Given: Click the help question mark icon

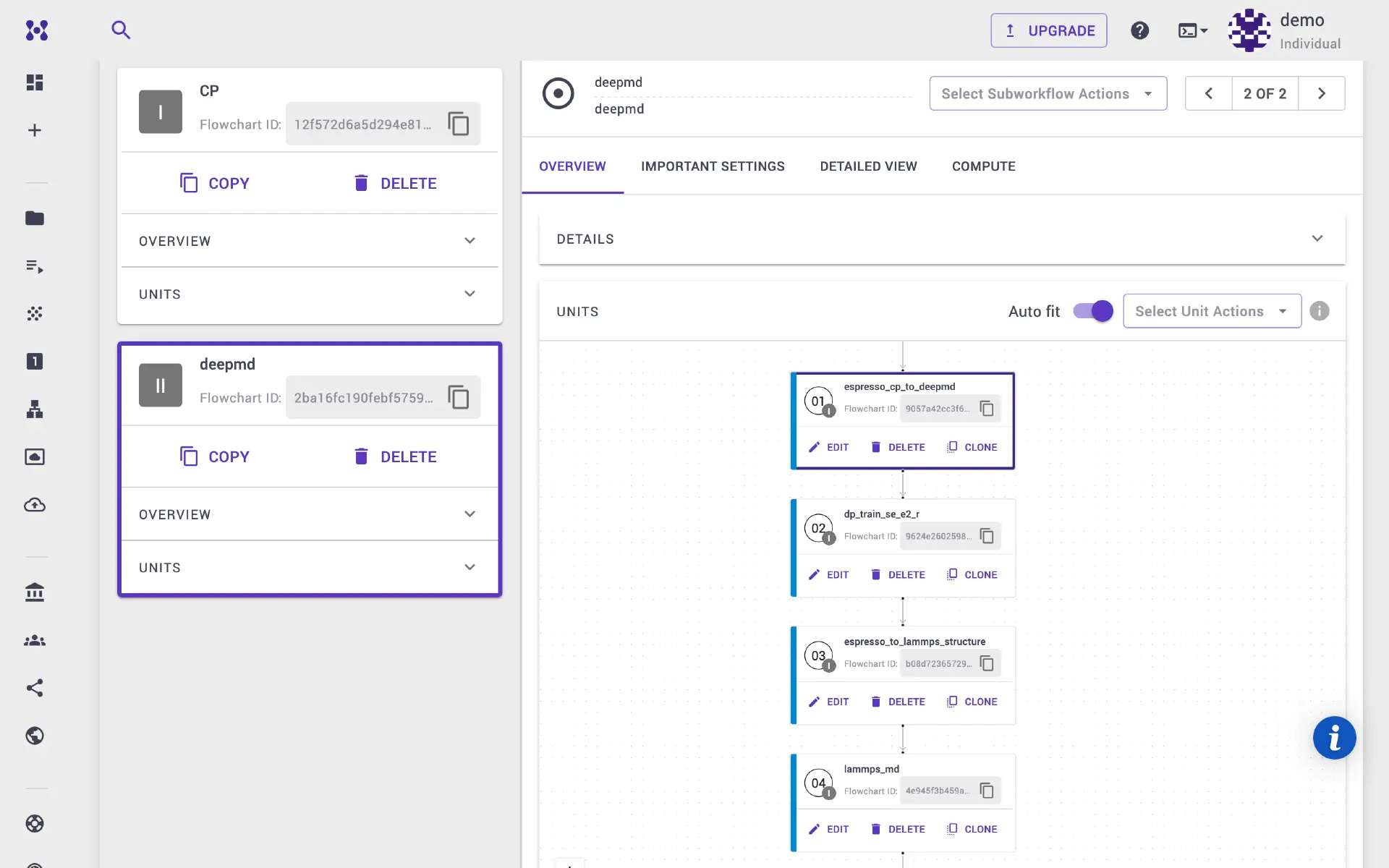Looking at the screenshot, I should [x=1139, y=30].
